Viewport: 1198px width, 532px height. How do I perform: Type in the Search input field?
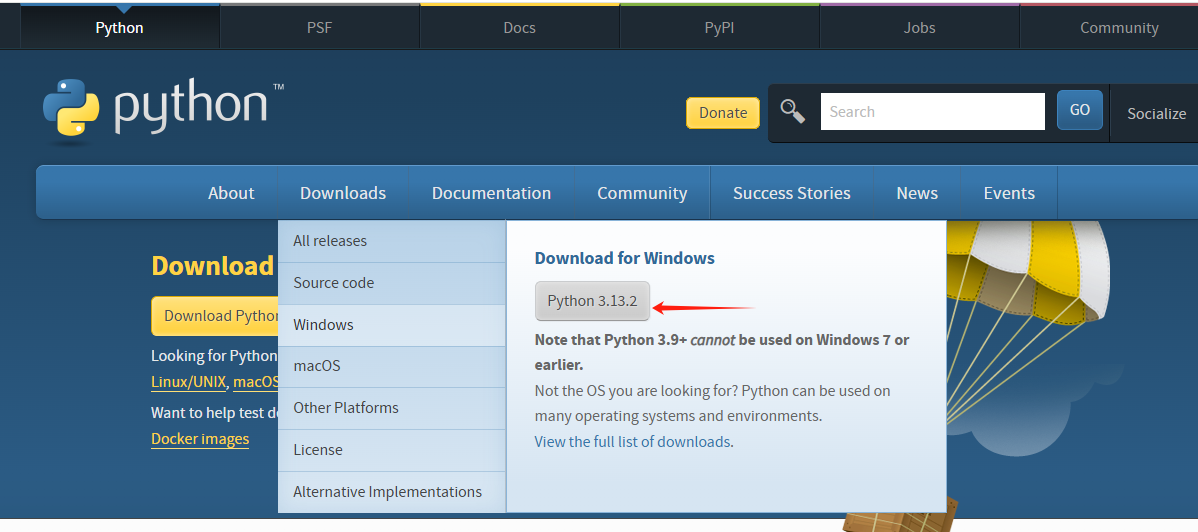(x=932, y=112)
